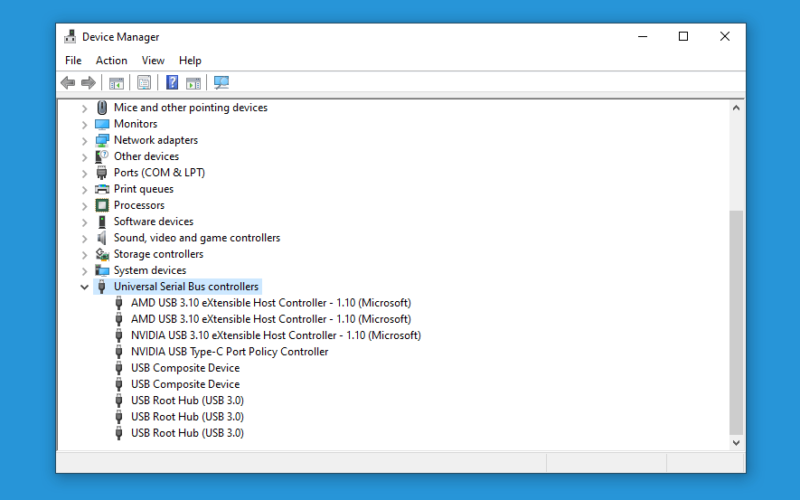Click the System devices folder icon

coord(102,270)
